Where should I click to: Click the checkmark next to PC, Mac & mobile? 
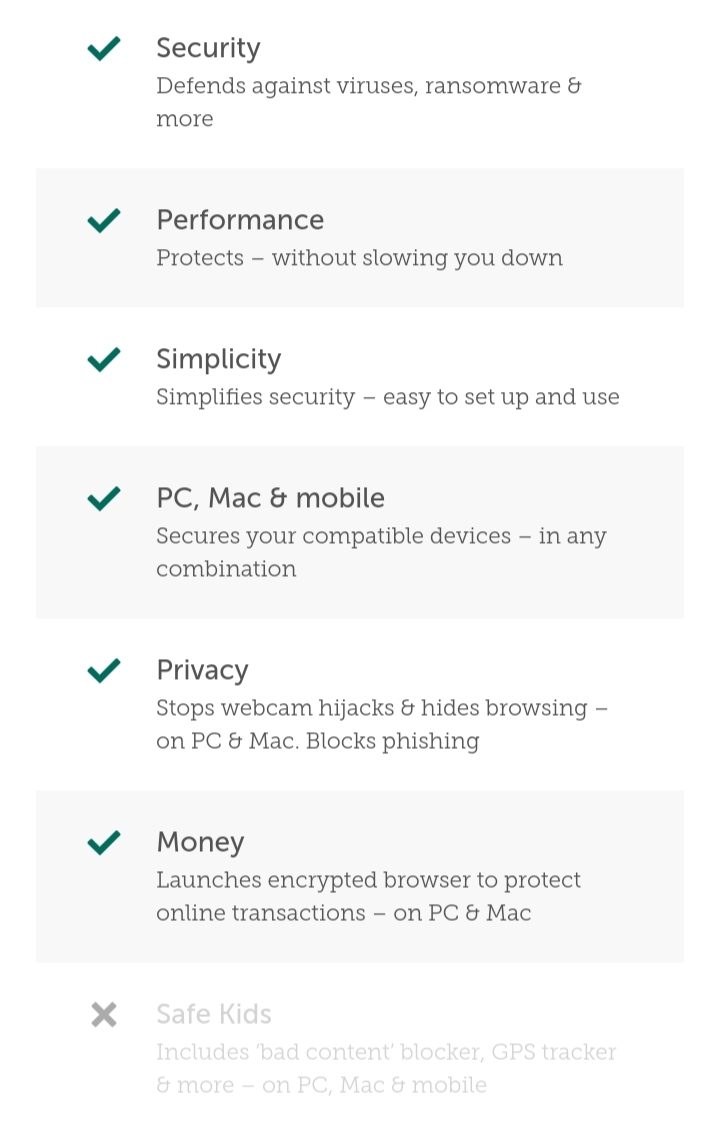click(x=104, y=498)
